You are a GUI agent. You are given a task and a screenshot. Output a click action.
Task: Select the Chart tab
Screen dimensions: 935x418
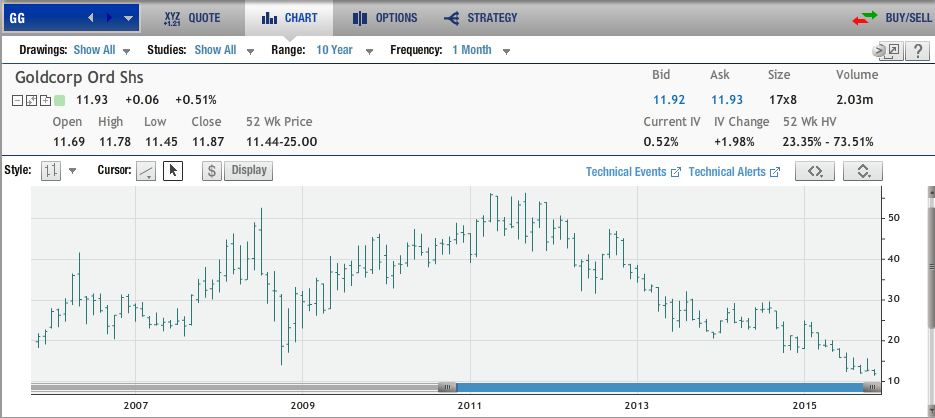(x=289, y=18)
